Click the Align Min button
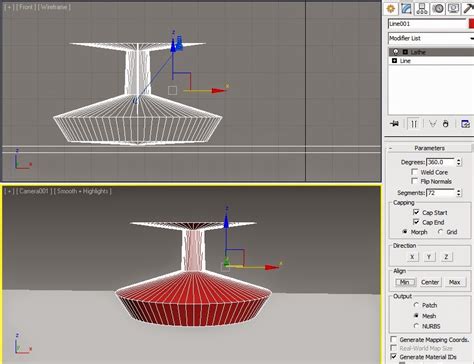Screen dimensions: 474x364 coord(405,282)
